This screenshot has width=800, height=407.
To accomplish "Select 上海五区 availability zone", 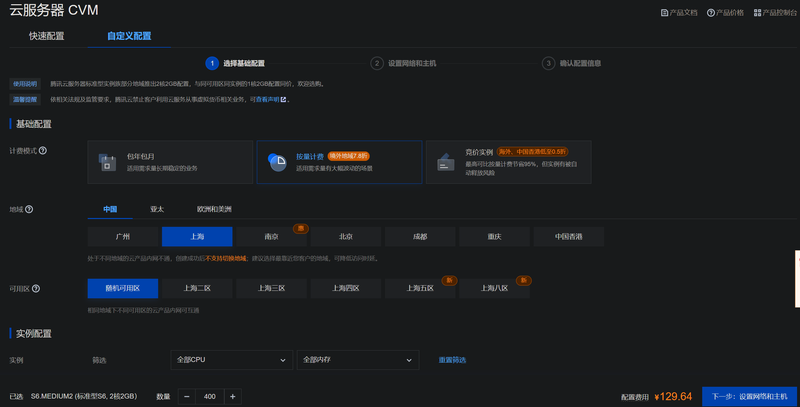I will (x=420, y=288).
